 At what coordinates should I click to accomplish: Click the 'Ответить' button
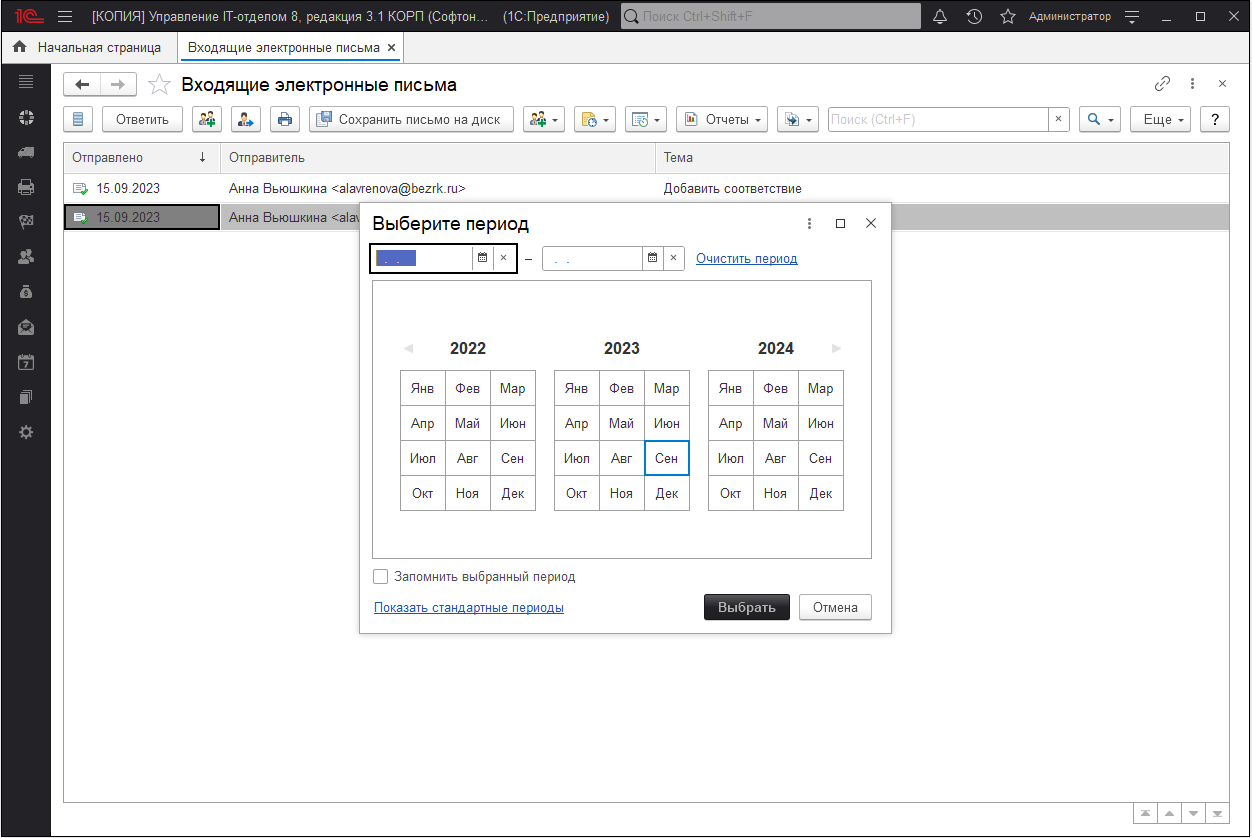pyautogui.click(x=142, y=119)
